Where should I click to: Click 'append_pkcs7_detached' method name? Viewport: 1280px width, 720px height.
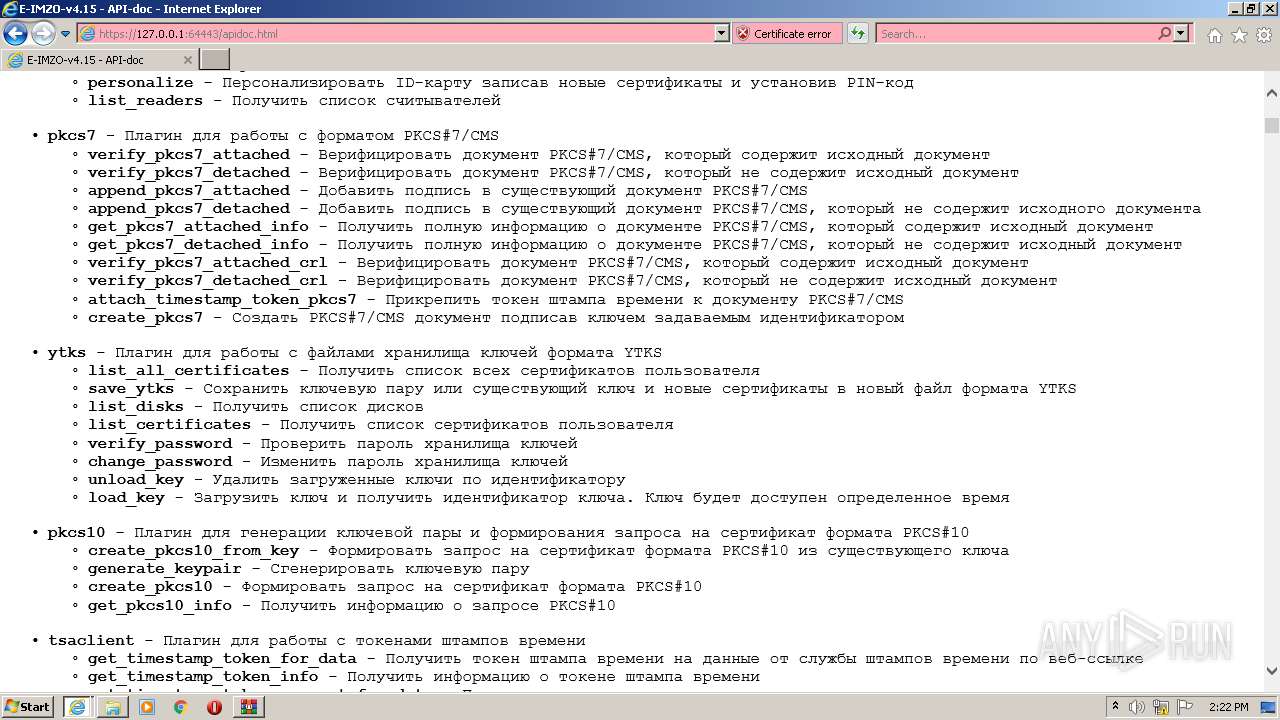[x=189, y=208]
